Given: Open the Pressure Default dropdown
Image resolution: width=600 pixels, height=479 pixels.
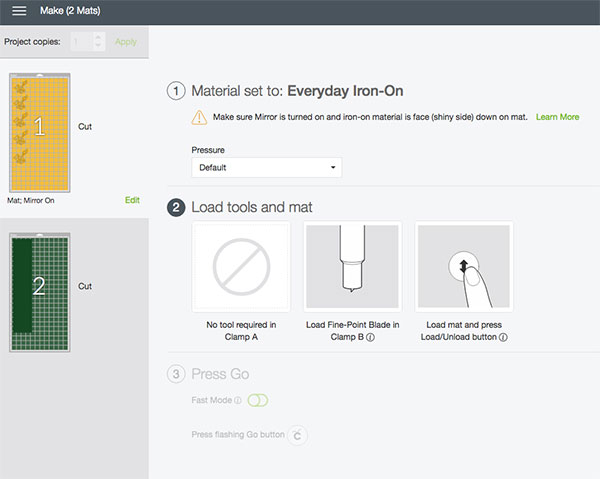Looking at the screenshot, I should (266, 168).
